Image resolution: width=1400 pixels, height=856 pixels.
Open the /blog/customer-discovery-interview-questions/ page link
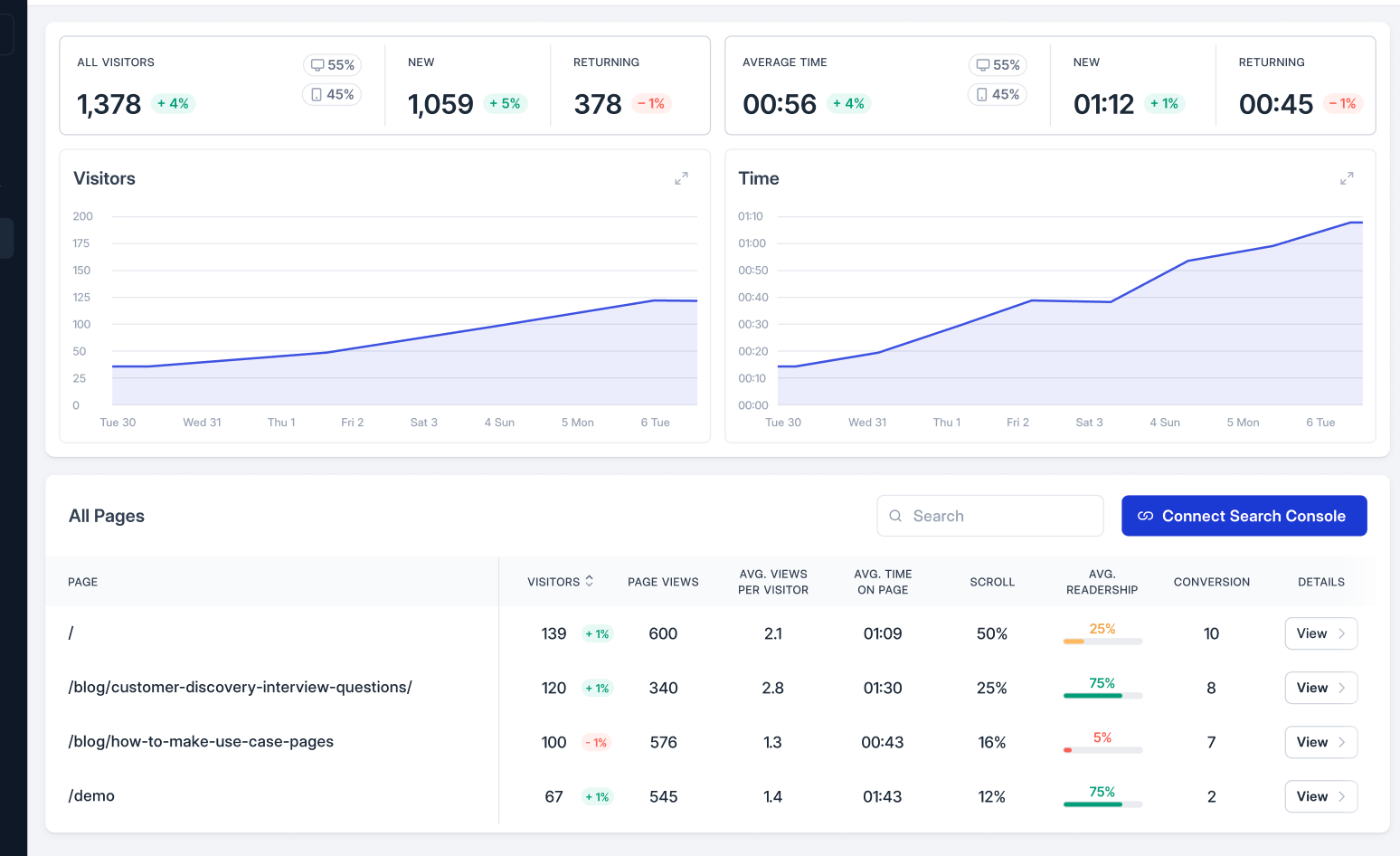(x=240, y=688)
